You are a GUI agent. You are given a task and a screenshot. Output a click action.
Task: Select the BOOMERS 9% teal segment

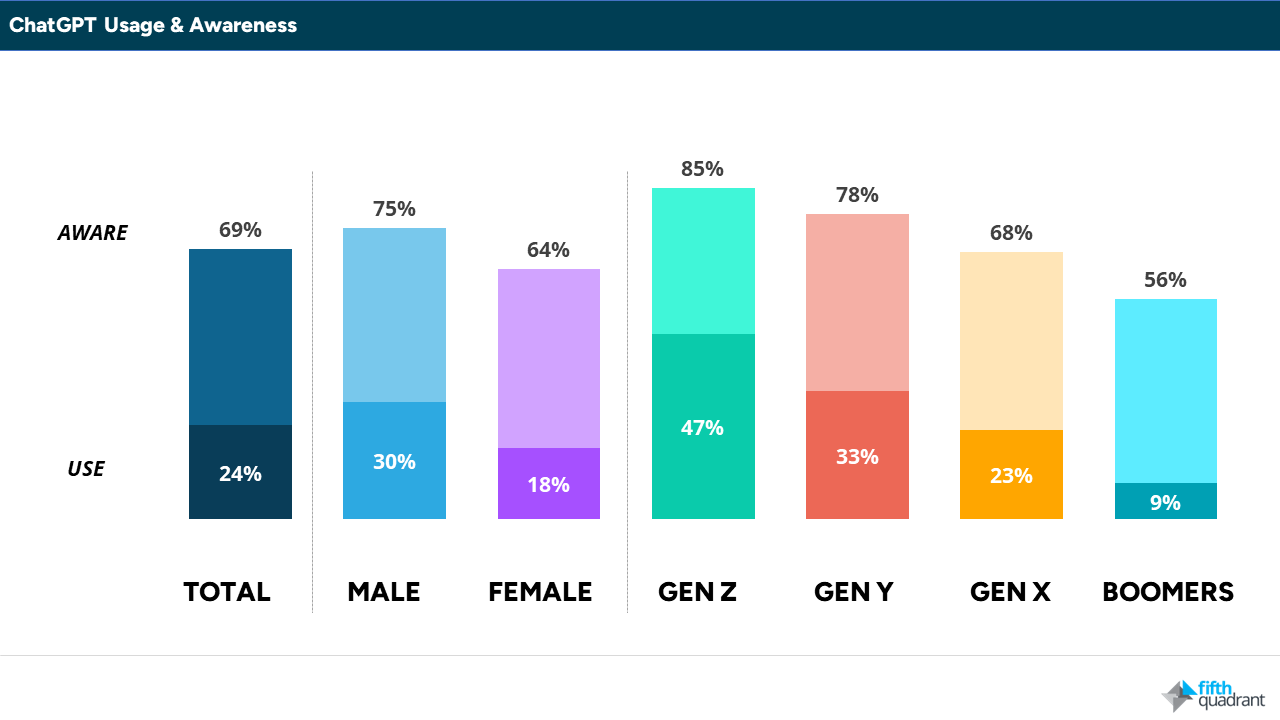coord(1166,501)
